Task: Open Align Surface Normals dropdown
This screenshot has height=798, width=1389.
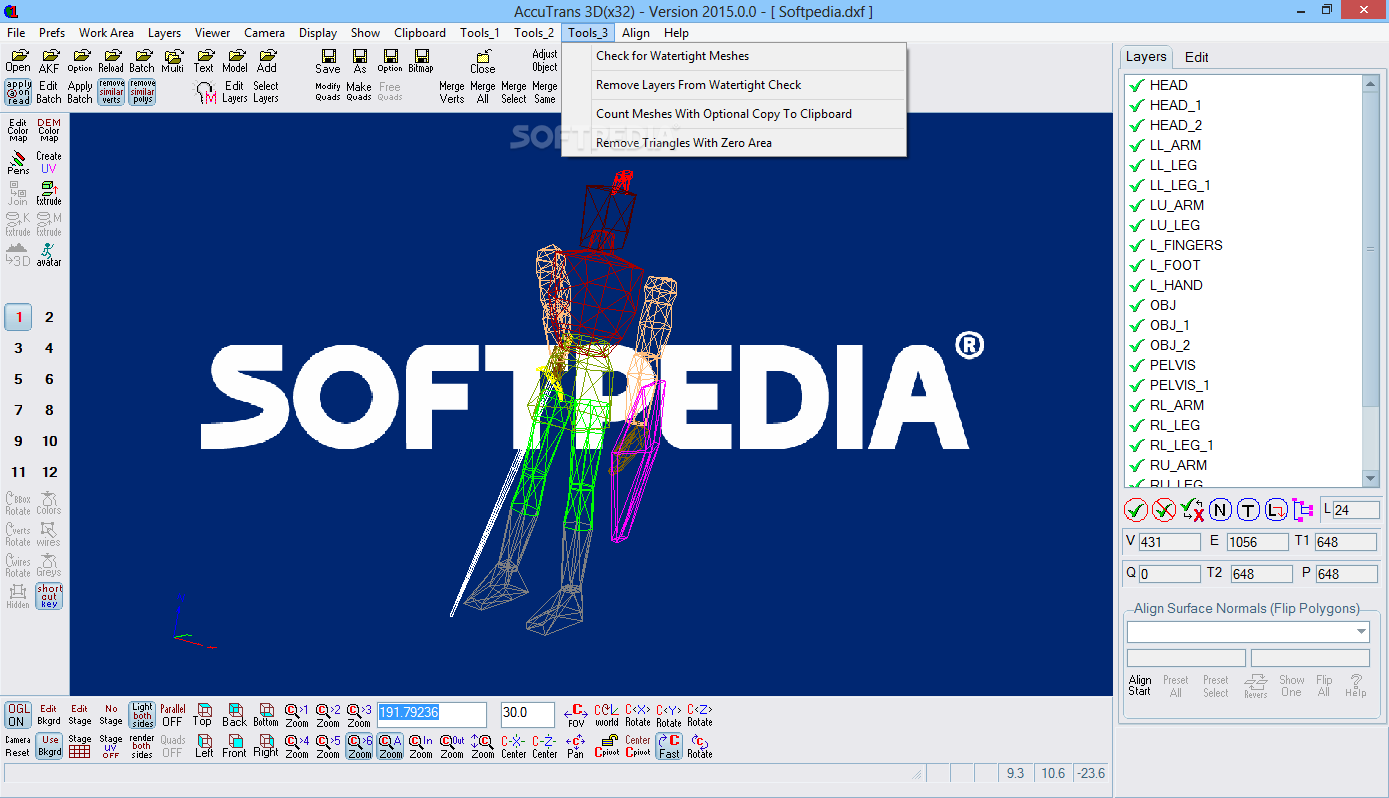Action: [x=1361, y=632]
